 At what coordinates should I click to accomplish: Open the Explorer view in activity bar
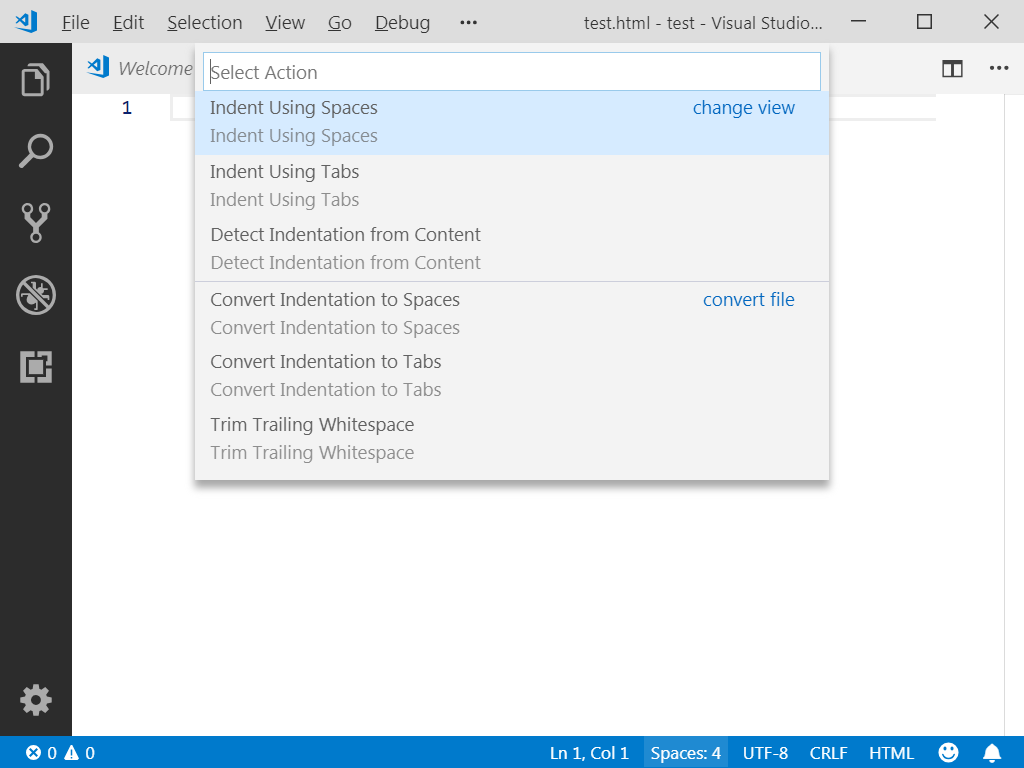click(x=35, y=80)
